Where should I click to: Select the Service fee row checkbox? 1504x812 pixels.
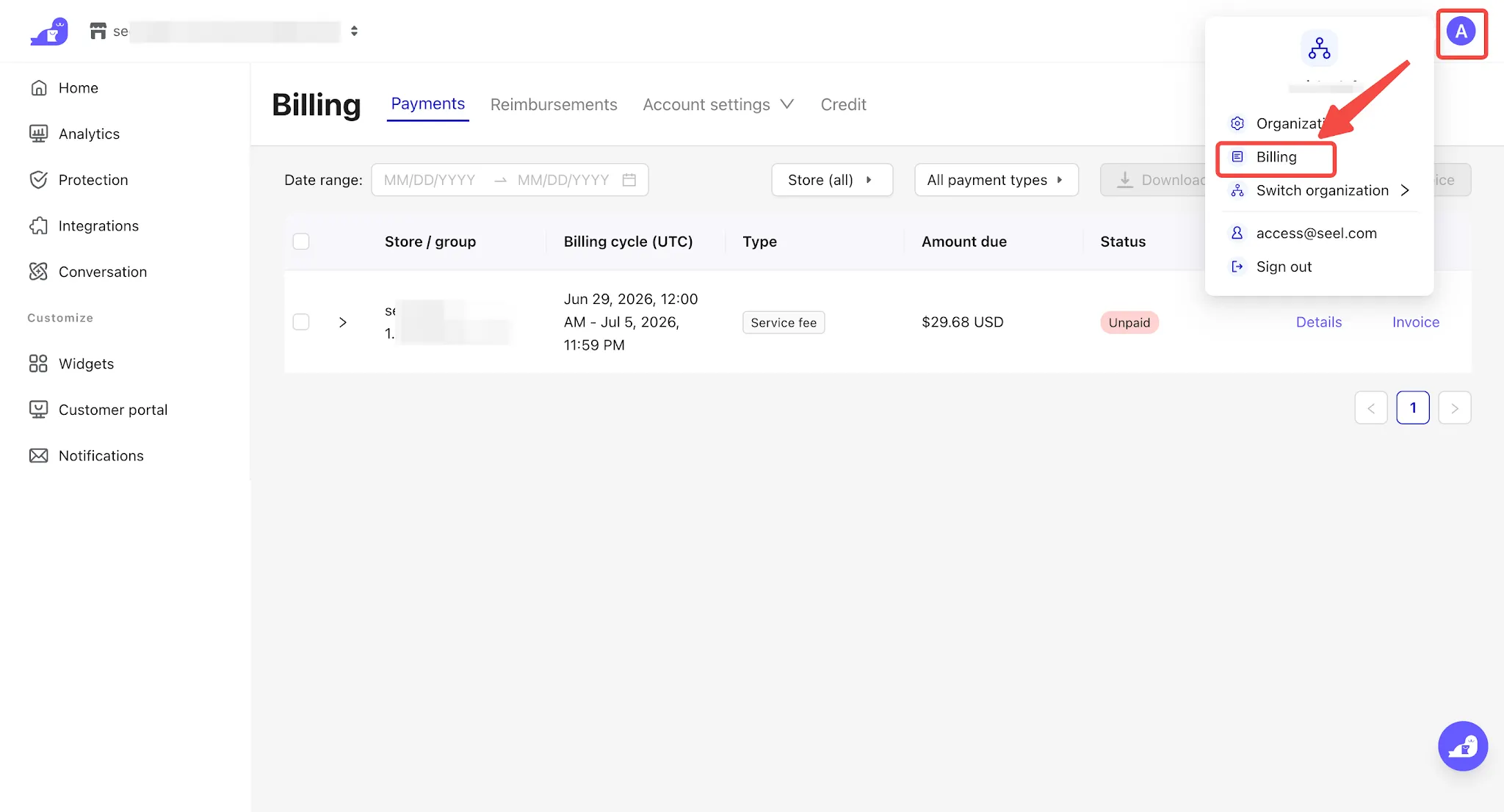[x=301, y=322]
